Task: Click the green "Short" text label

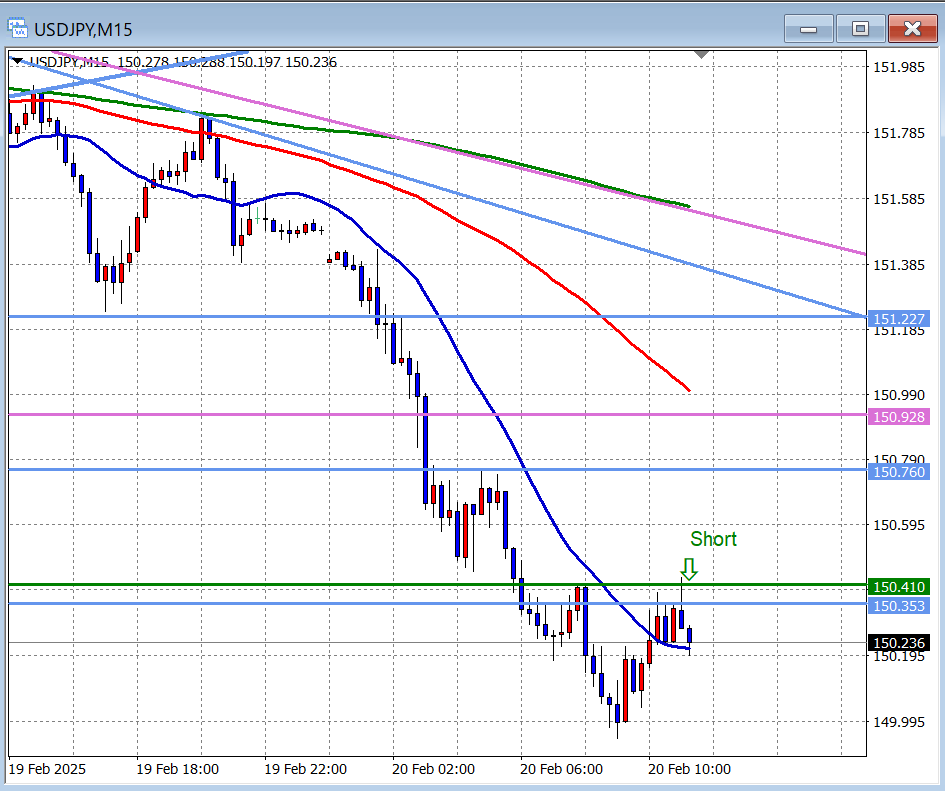Action: coord(713,539)
